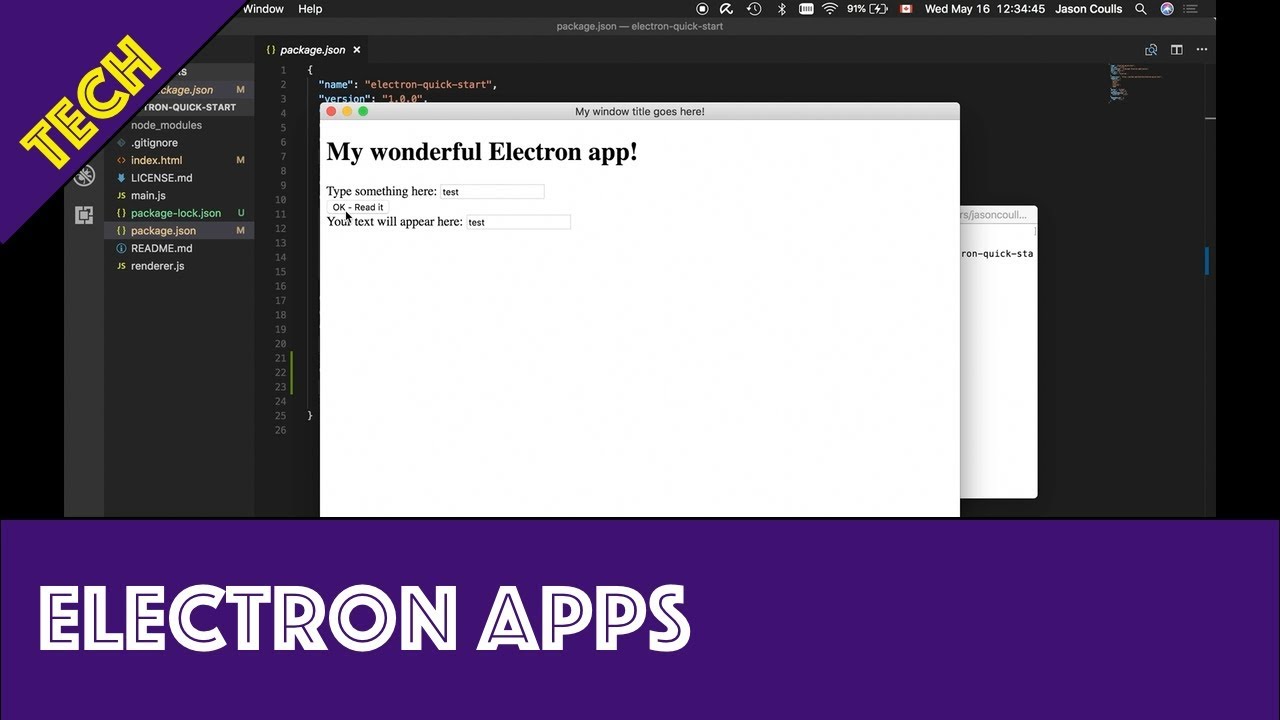Close the Electron app with red button
The image size is (1280, 720).
(332, 111)
